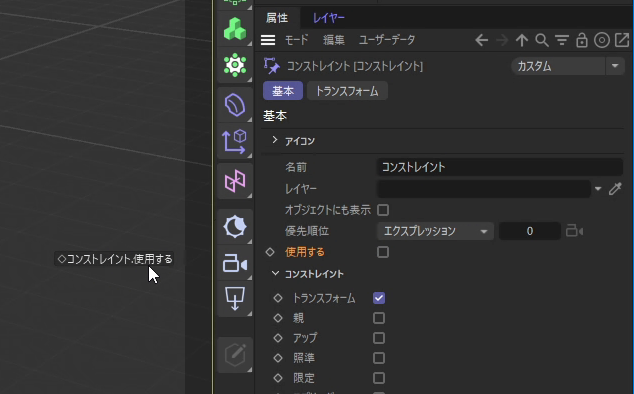Click keyframe diamond next to 限定
Image resolution: width=634 pixels, height=394 pixels.
point(278,378)
